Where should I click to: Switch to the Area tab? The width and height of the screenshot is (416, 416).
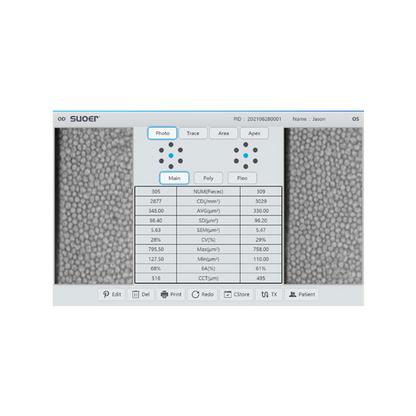[x=224, y=133]
